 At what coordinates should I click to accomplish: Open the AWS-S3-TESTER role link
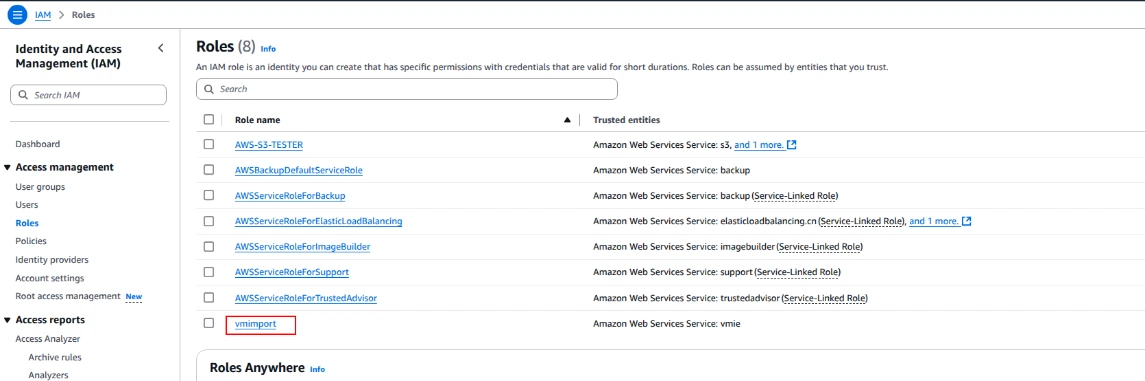[269, 145]
